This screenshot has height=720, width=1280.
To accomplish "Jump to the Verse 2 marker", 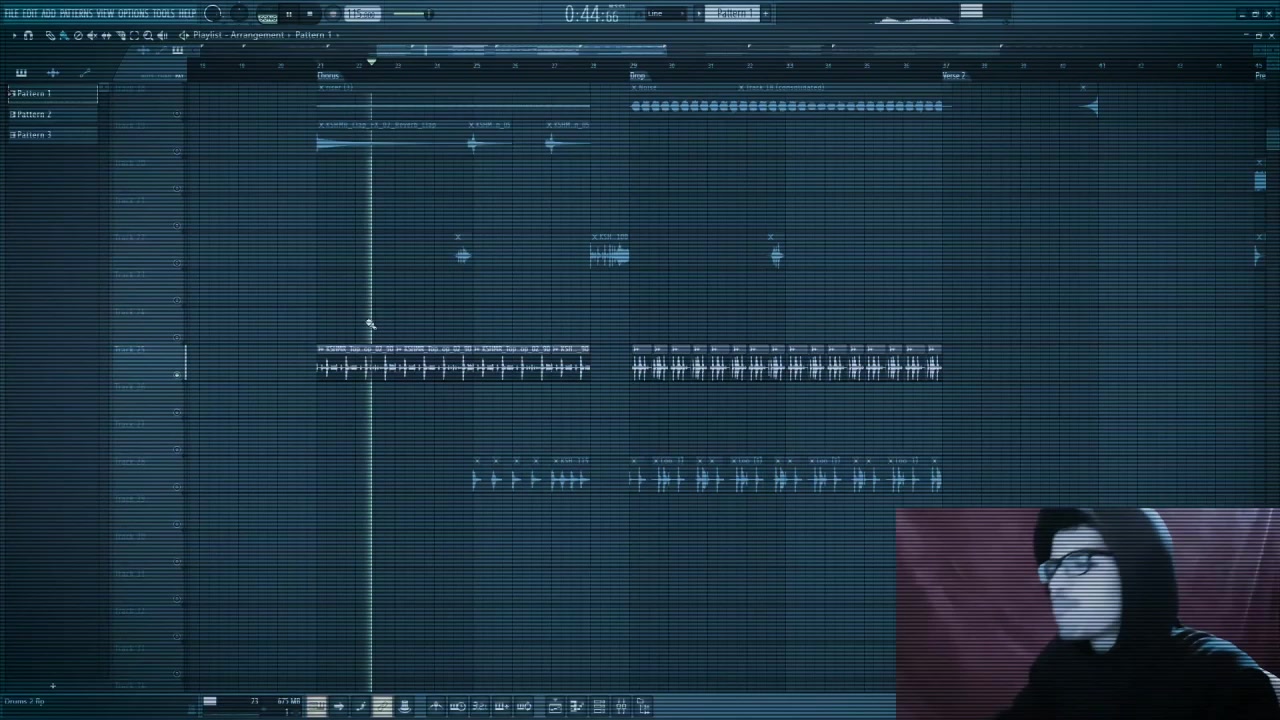I will [953, 76].
